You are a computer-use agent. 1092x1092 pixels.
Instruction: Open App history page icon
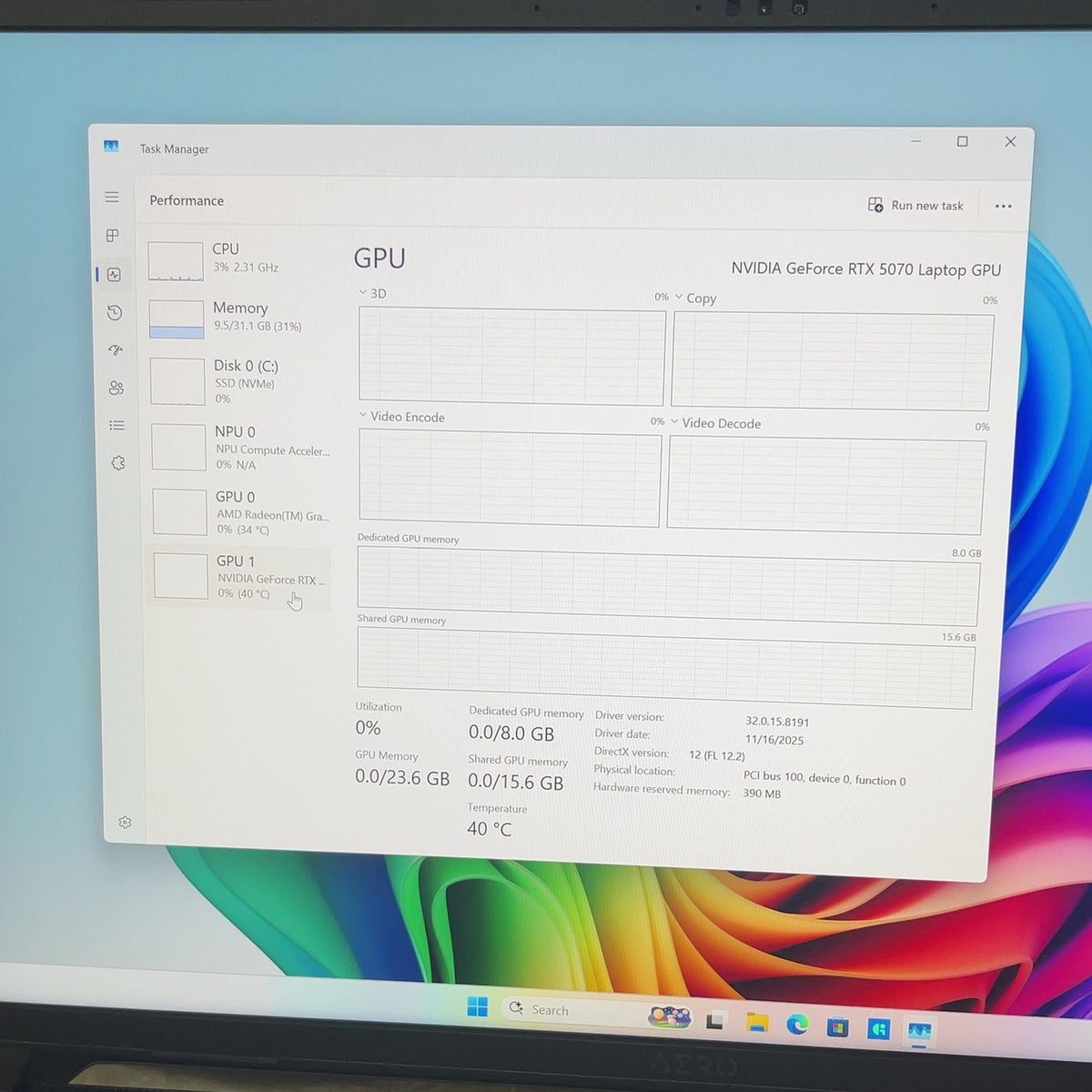[x=115, y=312]
